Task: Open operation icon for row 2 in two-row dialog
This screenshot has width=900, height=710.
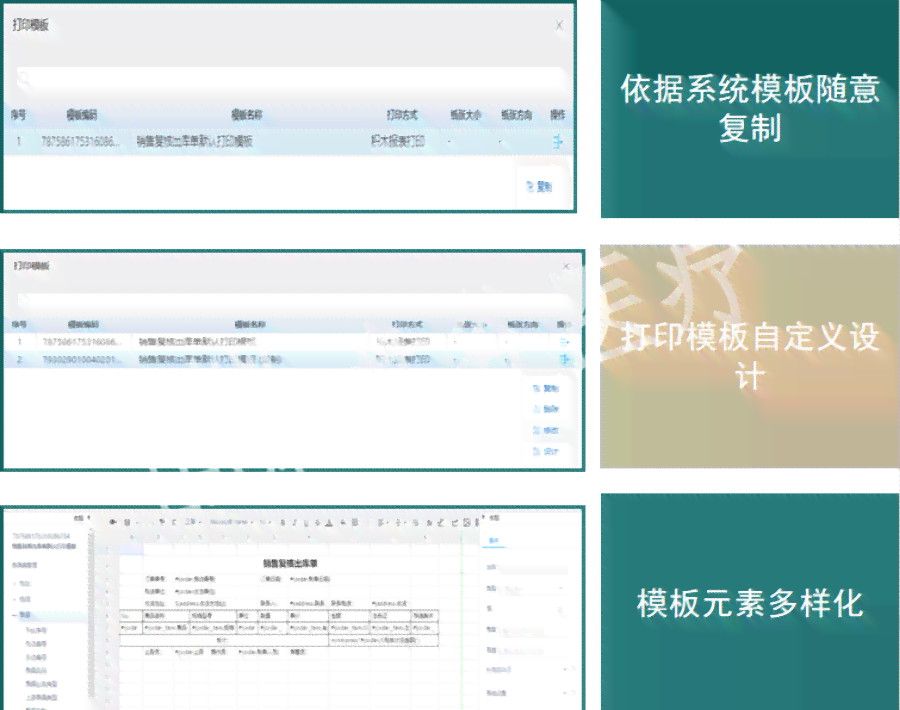Action: [x=565, y=360]
